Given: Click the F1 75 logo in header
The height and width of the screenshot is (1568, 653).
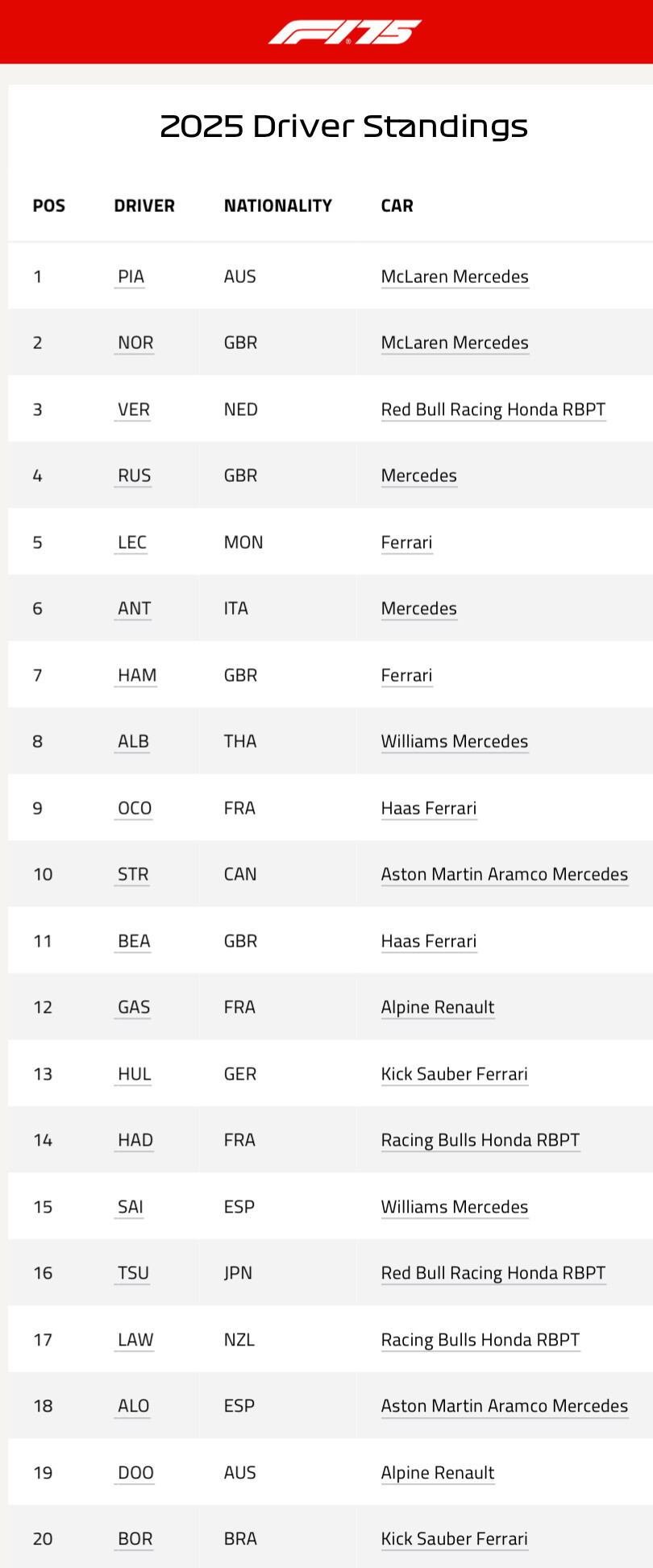Looking at the screenshot, I should point(345,32).
